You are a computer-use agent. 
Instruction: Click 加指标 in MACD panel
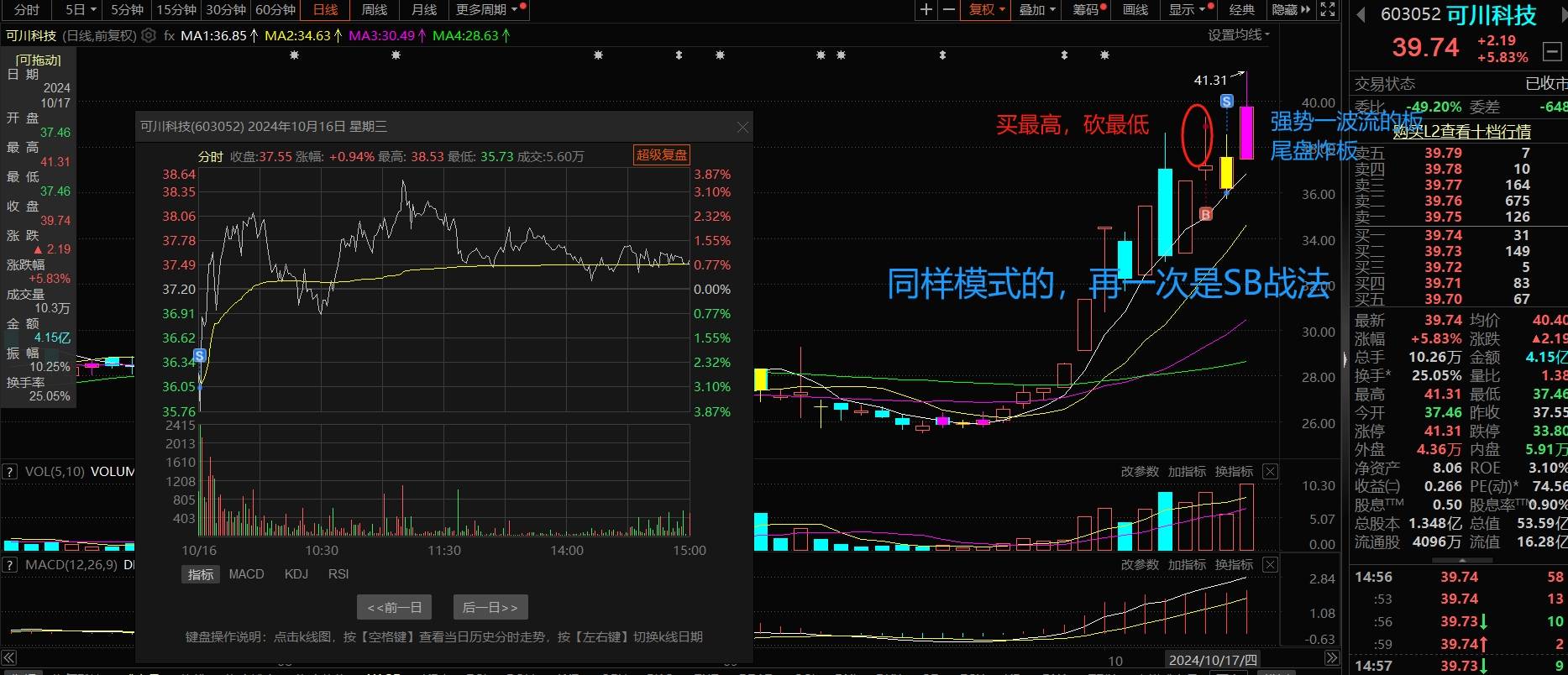(x=1187, y=565)
